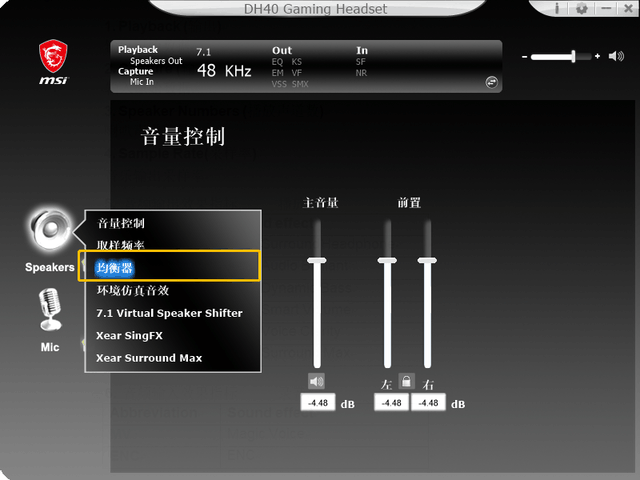Screen dimensions: 640x480
Task: Click the Mic label text
Action: pos(50,347)
